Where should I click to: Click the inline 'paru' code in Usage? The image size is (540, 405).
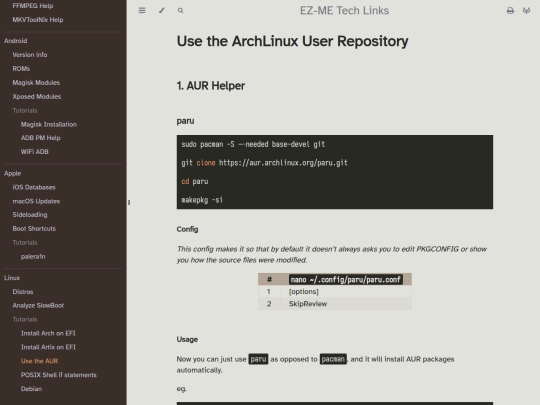point(258,359)
